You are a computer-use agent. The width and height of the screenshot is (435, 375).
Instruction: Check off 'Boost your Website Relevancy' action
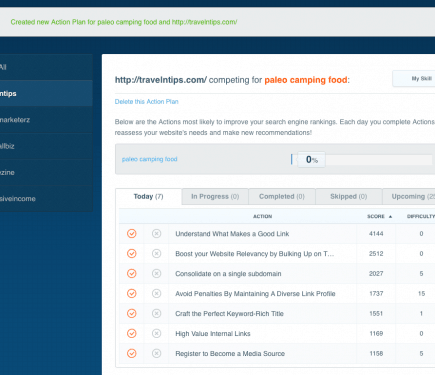[132, 253]
